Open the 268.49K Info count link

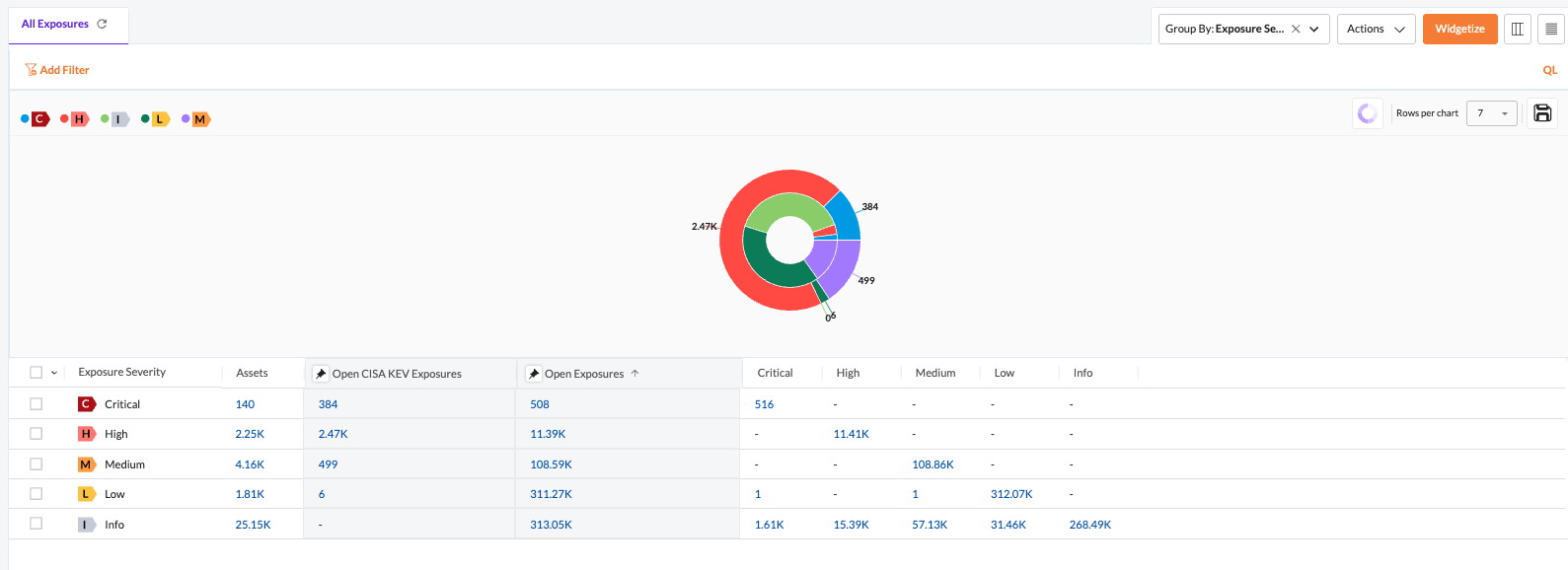click(x=1090, y=525)
